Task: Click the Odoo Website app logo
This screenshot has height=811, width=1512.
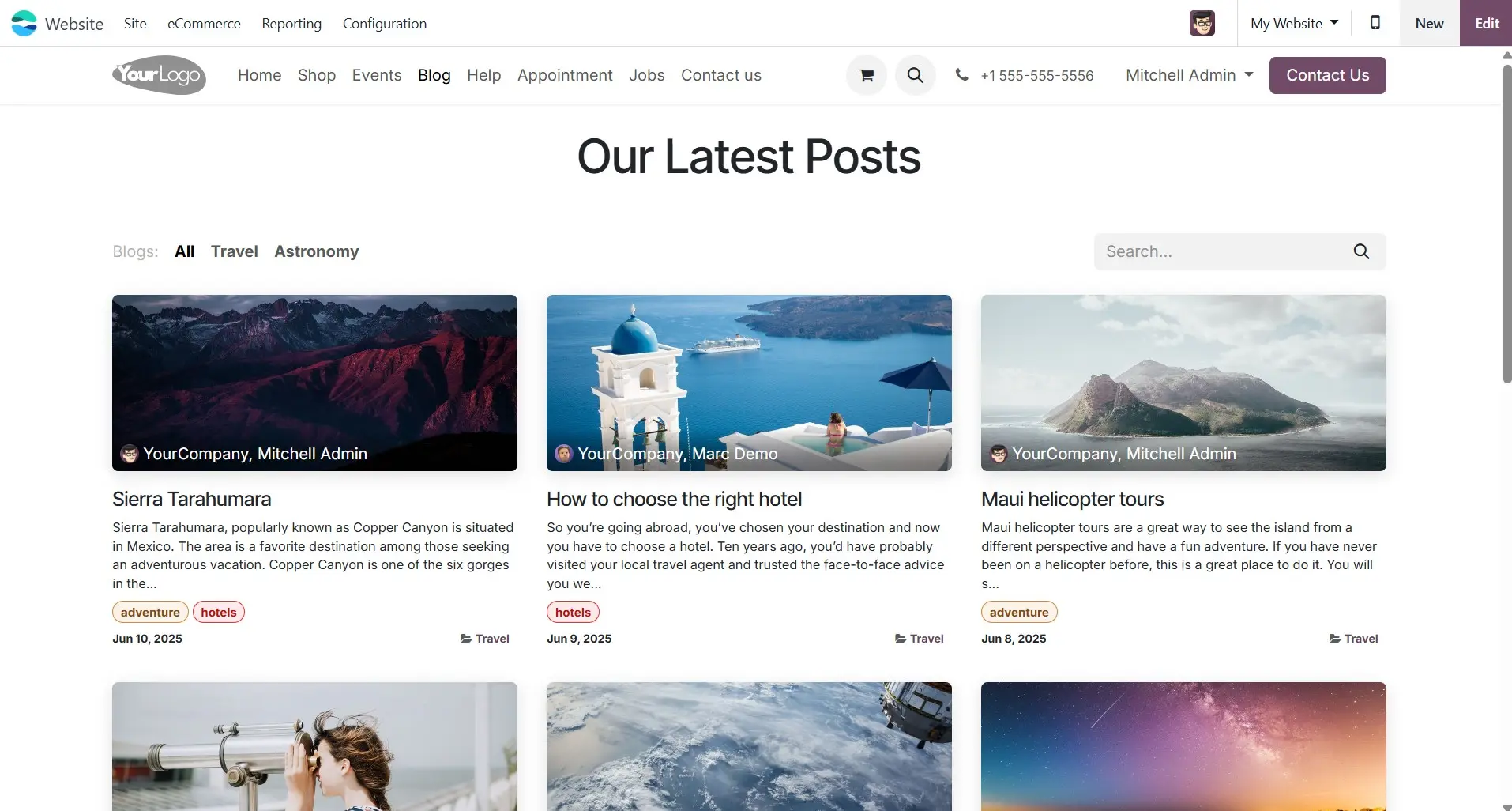Action: click(x=24, y=23)
